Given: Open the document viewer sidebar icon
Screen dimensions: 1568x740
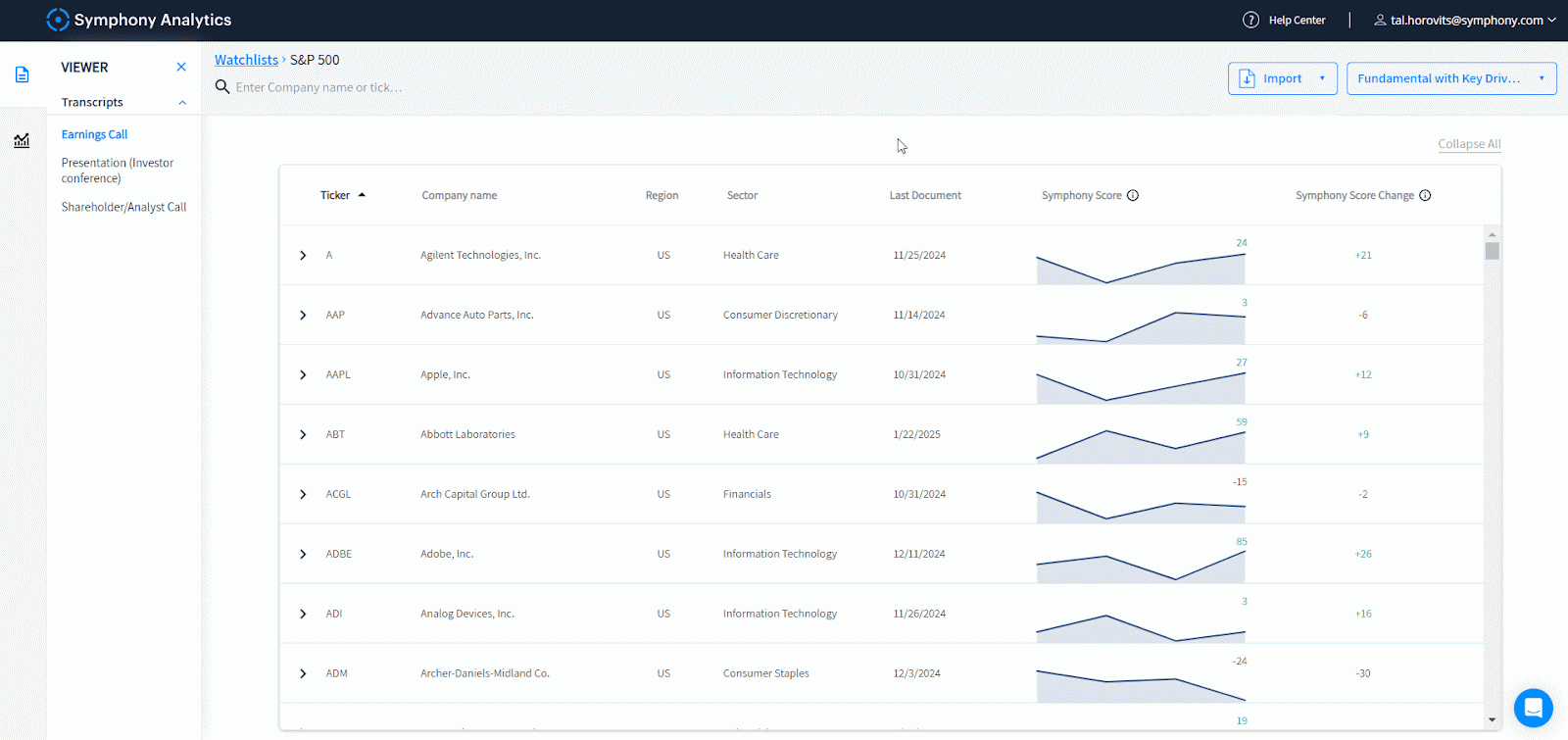Looking at the screenshot, I should 22,74.
